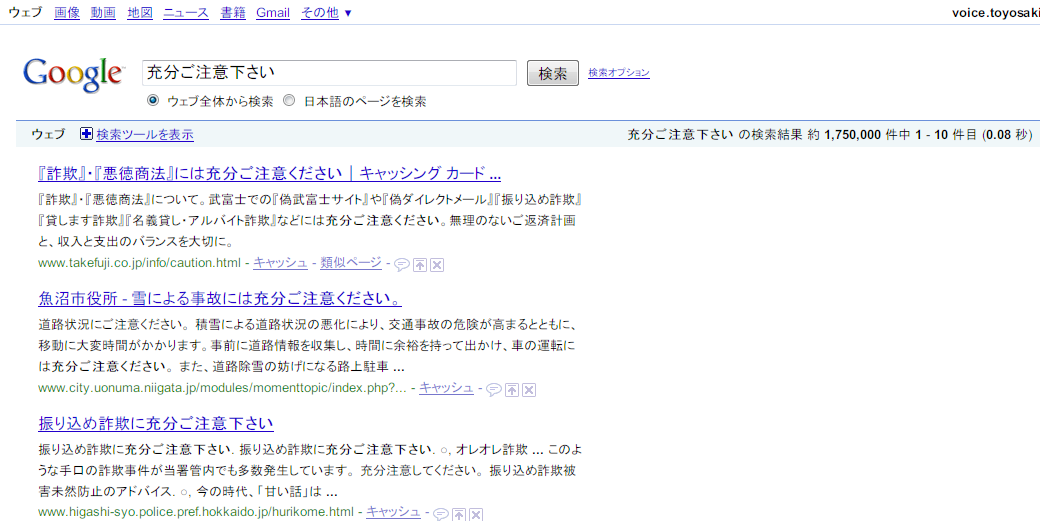This screenshot has height=521, width=1040.
Task: Open キャッシュ for the takefuji.co.jp result
Action: pyautogui.click(x=280, y=262)
